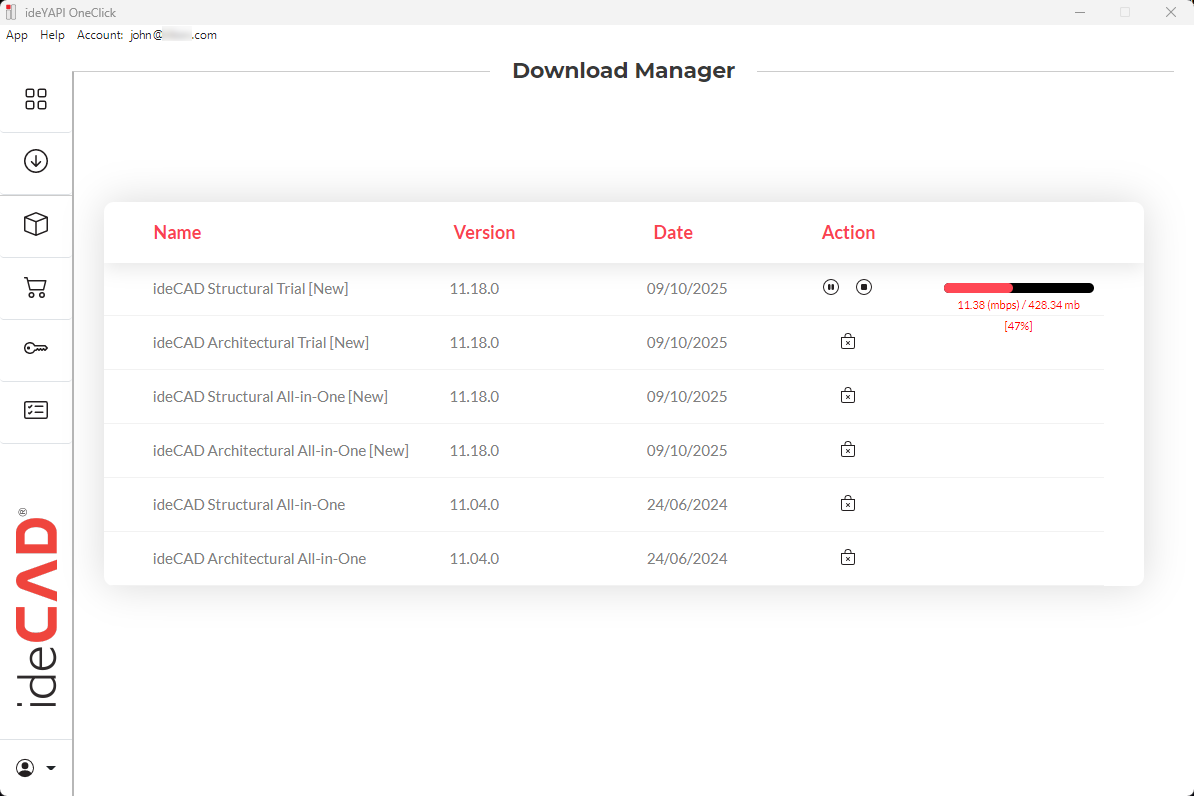The image size is (1194, 796).
Task: Click the locked bag icon for Structural All-in-One [New]
Action: pos(848,395)
